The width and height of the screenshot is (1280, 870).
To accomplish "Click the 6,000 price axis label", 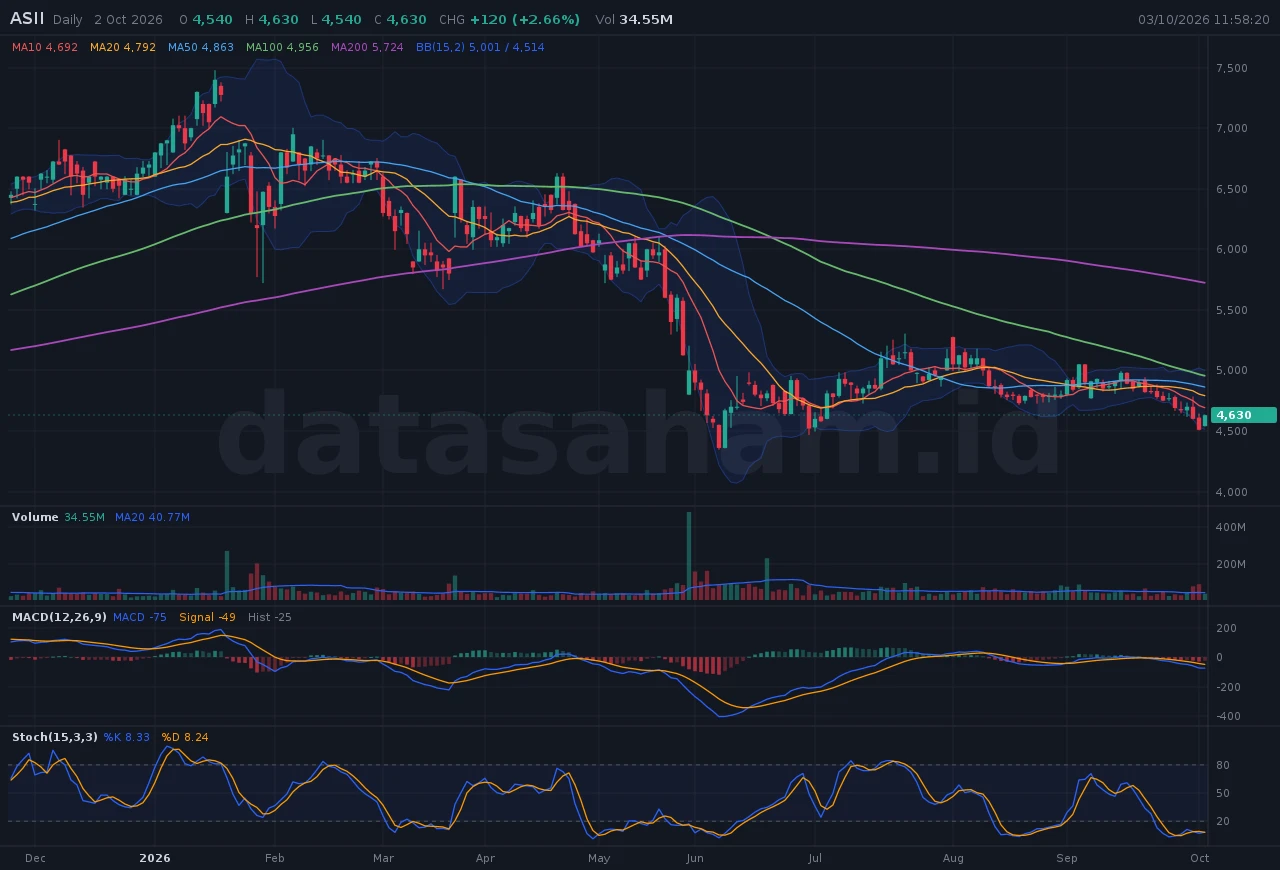I will point(1231,249).
